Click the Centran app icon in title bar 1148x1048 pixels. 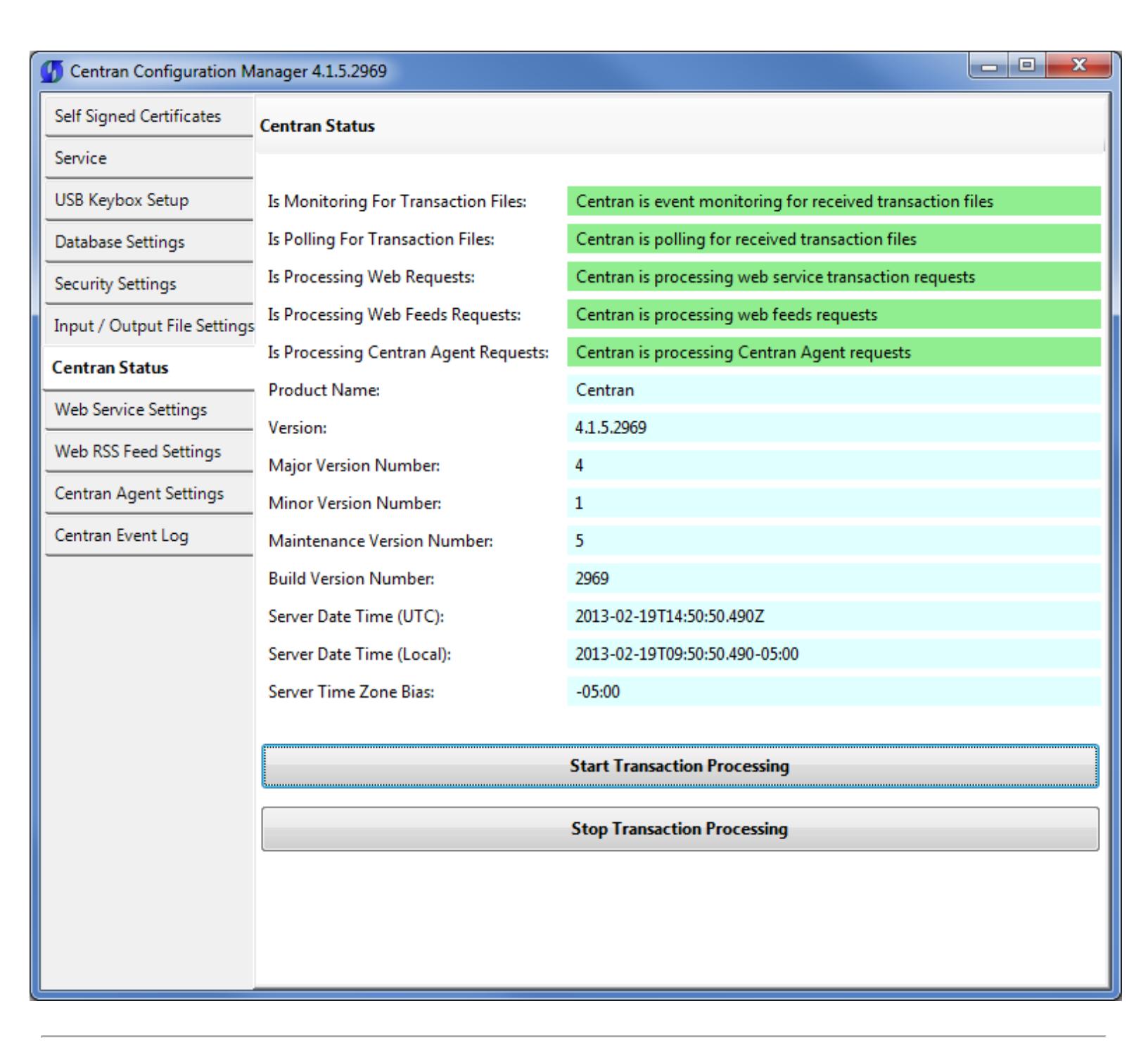pos(52,72)
